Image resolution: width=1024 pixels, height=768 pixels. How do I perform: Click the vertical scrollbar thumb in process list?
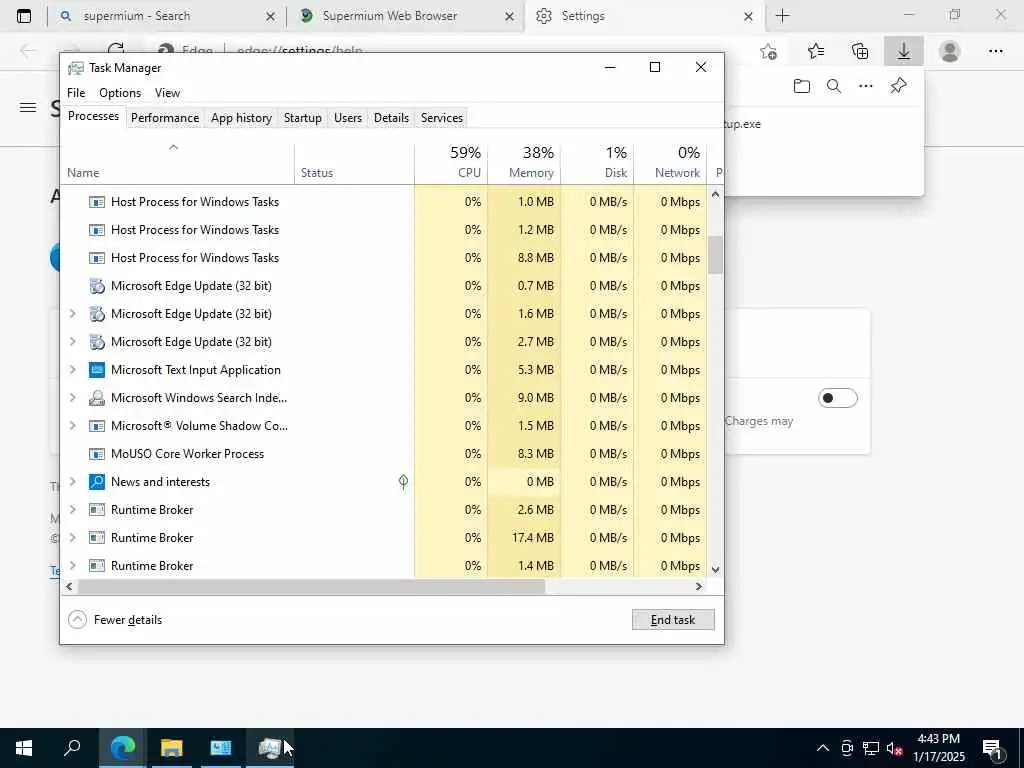pos(715,255)
